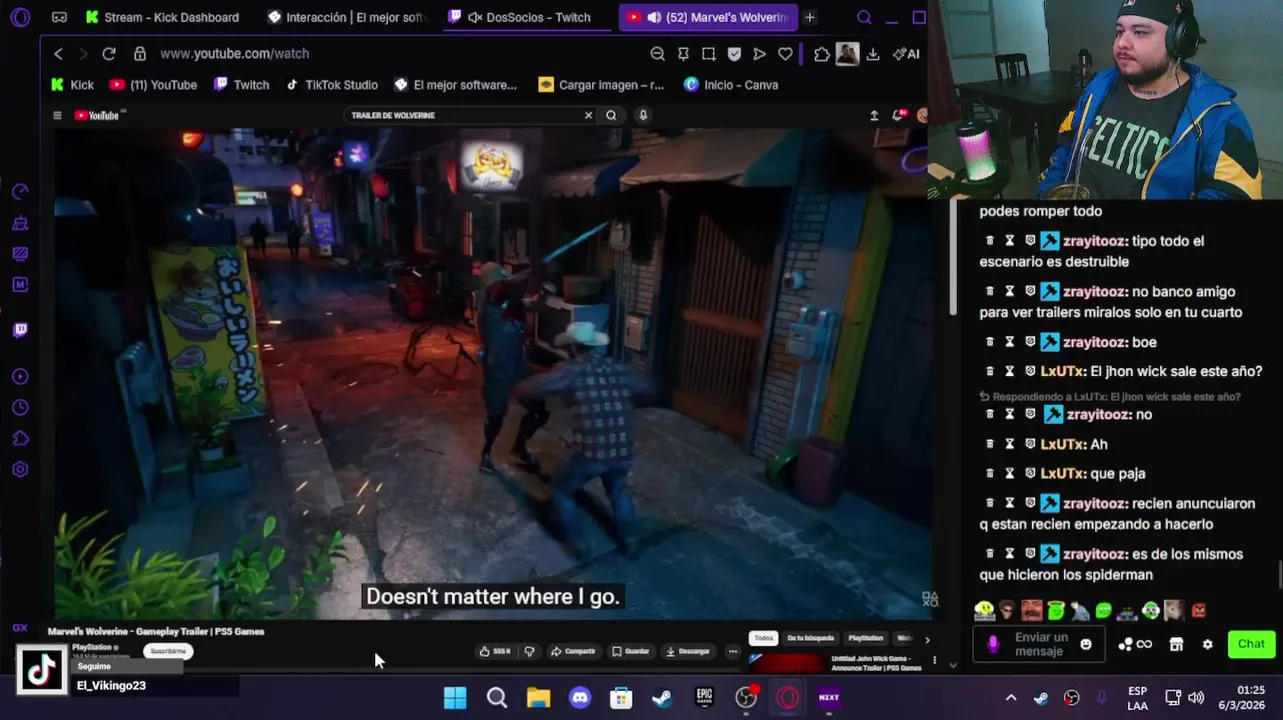Click green Chat send button
Viewport: 1283px width, 720px height.
click(x=1251, y=644)
